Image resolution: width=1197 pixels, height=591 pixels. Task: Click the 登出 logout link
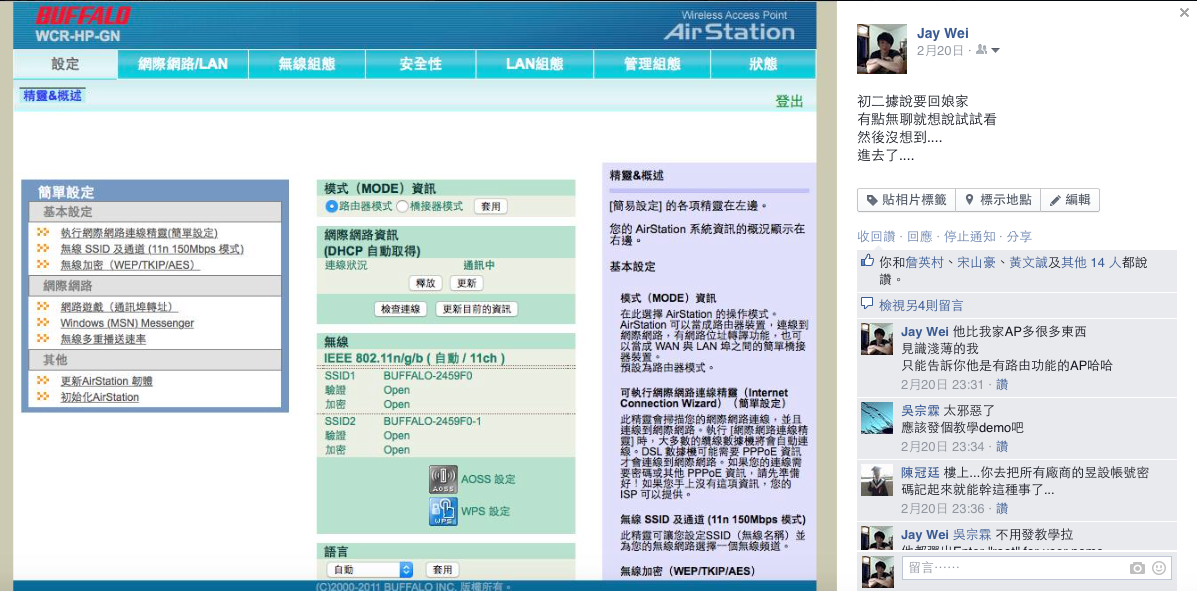789,102
